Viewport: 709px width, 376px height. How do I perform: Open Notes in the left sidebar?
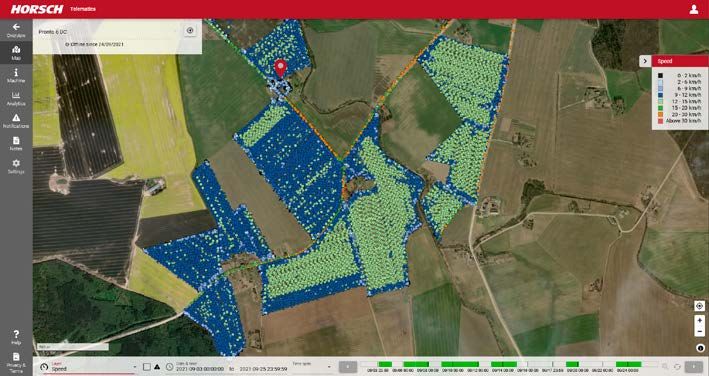pyautogui.click(x=16, y=144)
